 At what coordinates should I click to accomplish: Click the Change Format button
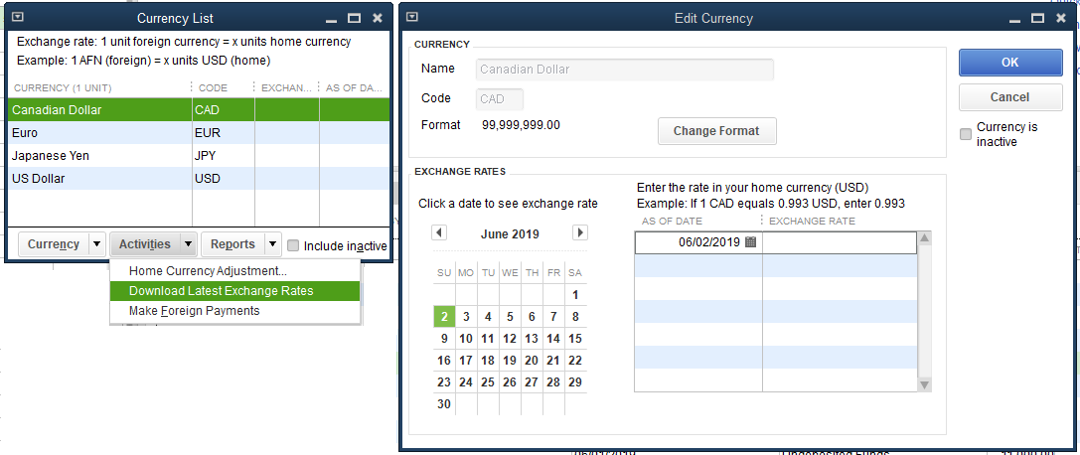tap(717, 131)
